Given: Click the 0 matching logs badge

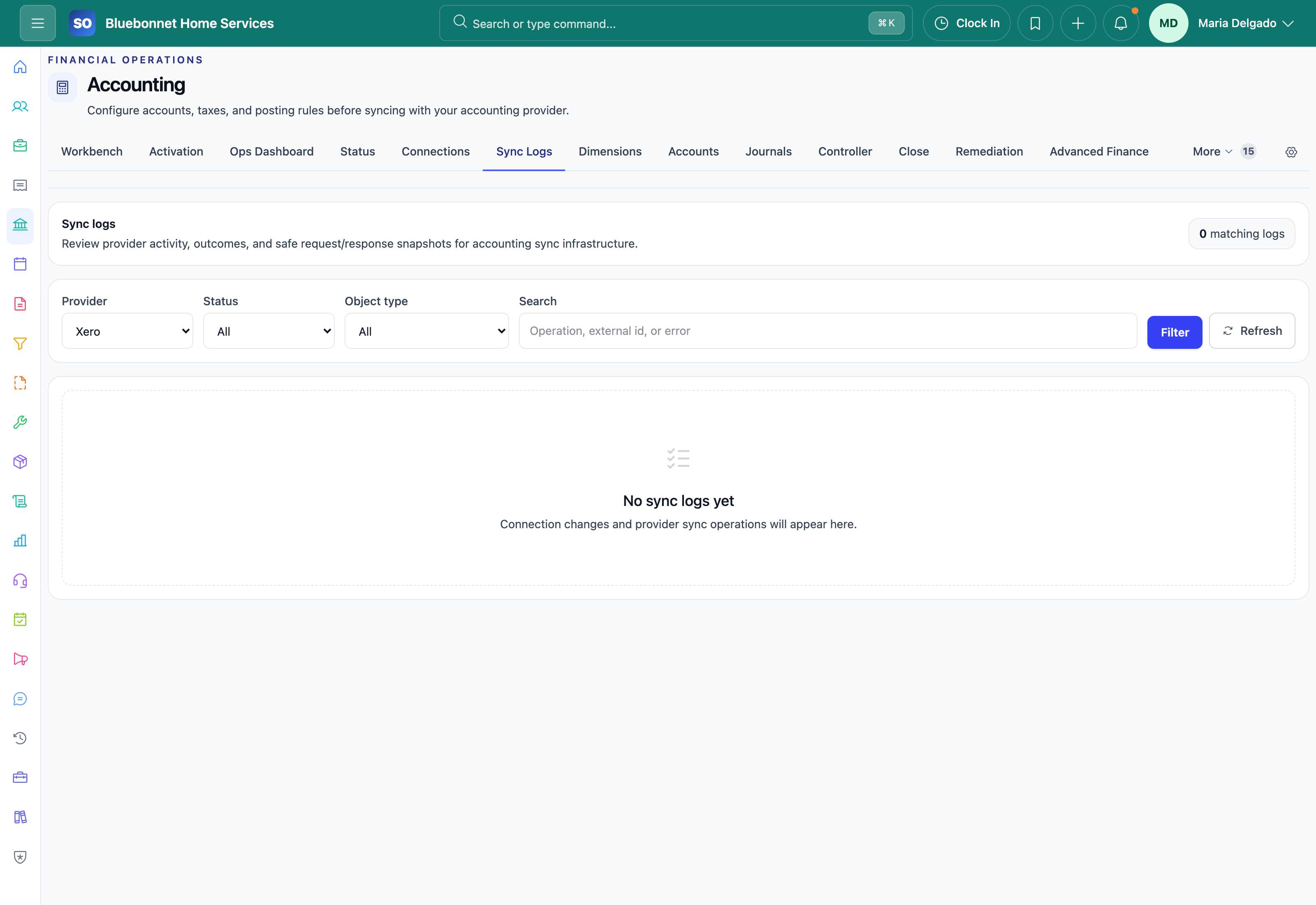Looking at the screenshot, I should click(x=1241, y=234).
